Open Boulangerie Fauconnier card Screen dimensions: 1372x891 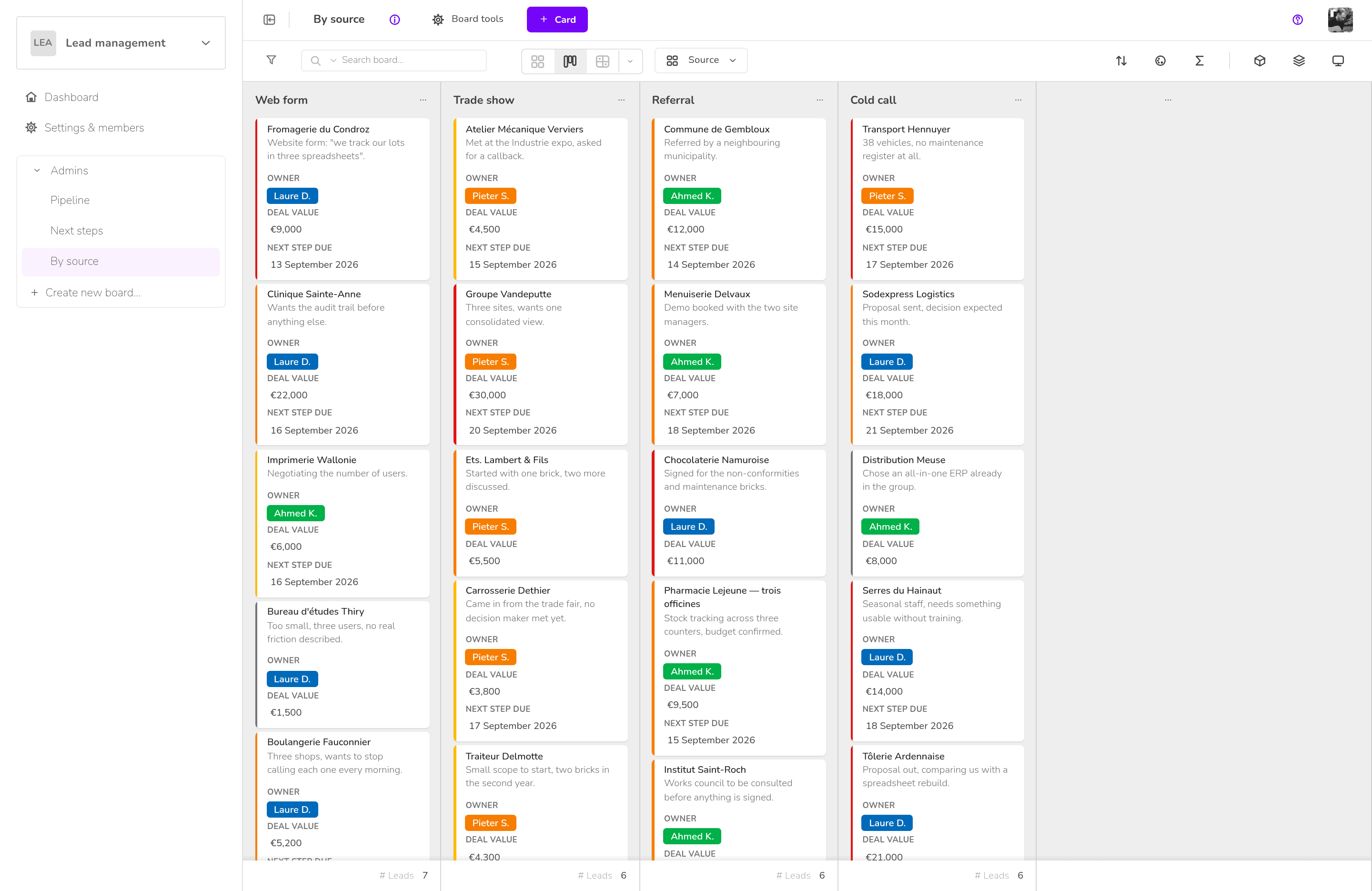(343, 796)
